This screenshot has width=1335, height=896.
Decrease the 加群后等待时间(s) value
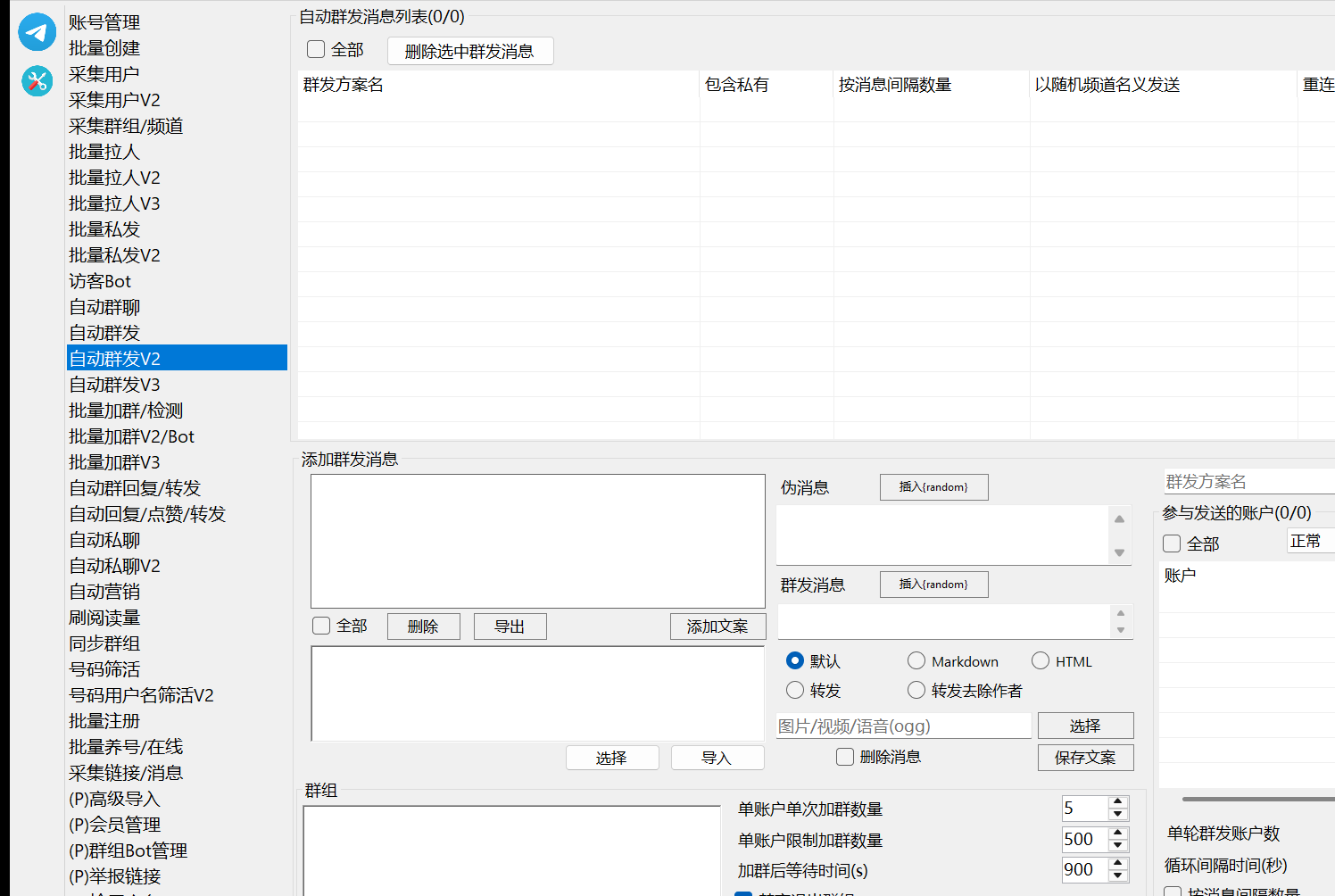pyautogui.click(x=1118, y=875)
